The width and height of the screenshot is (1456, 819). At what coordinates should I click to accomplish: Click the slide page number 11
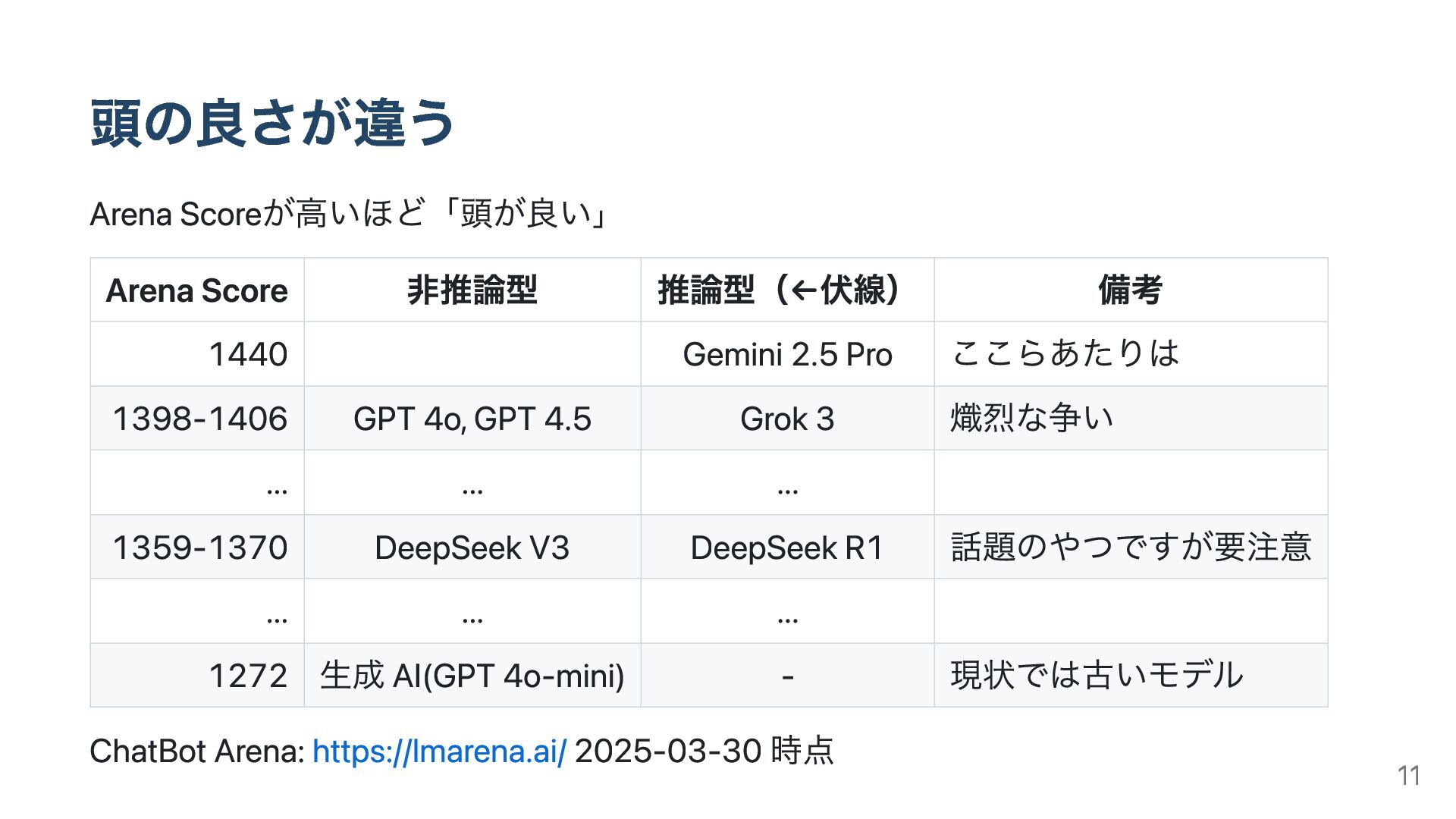1409,776
